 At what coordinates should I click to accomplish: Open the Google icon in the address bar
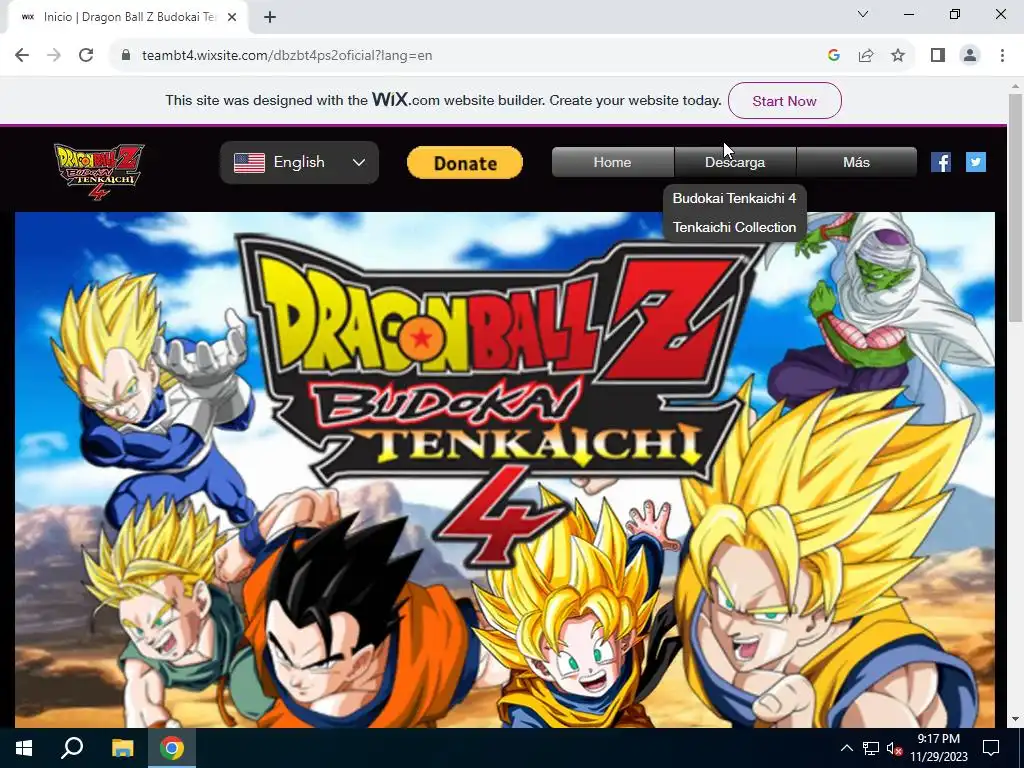point(833,56)
